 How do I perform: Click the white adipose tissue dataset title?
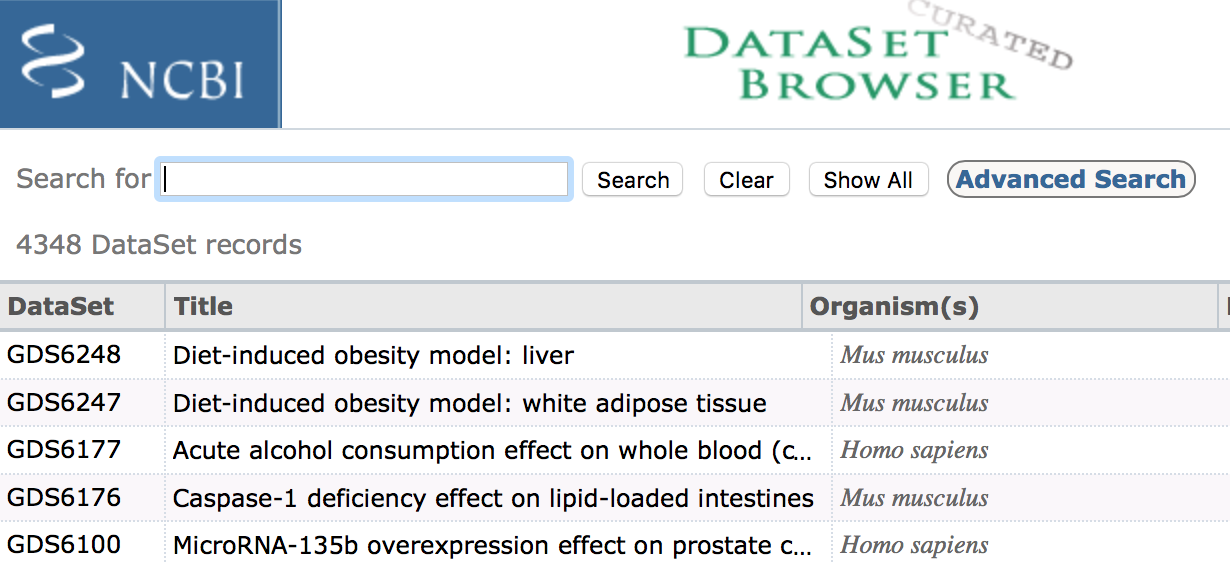(x=469, y=403)
